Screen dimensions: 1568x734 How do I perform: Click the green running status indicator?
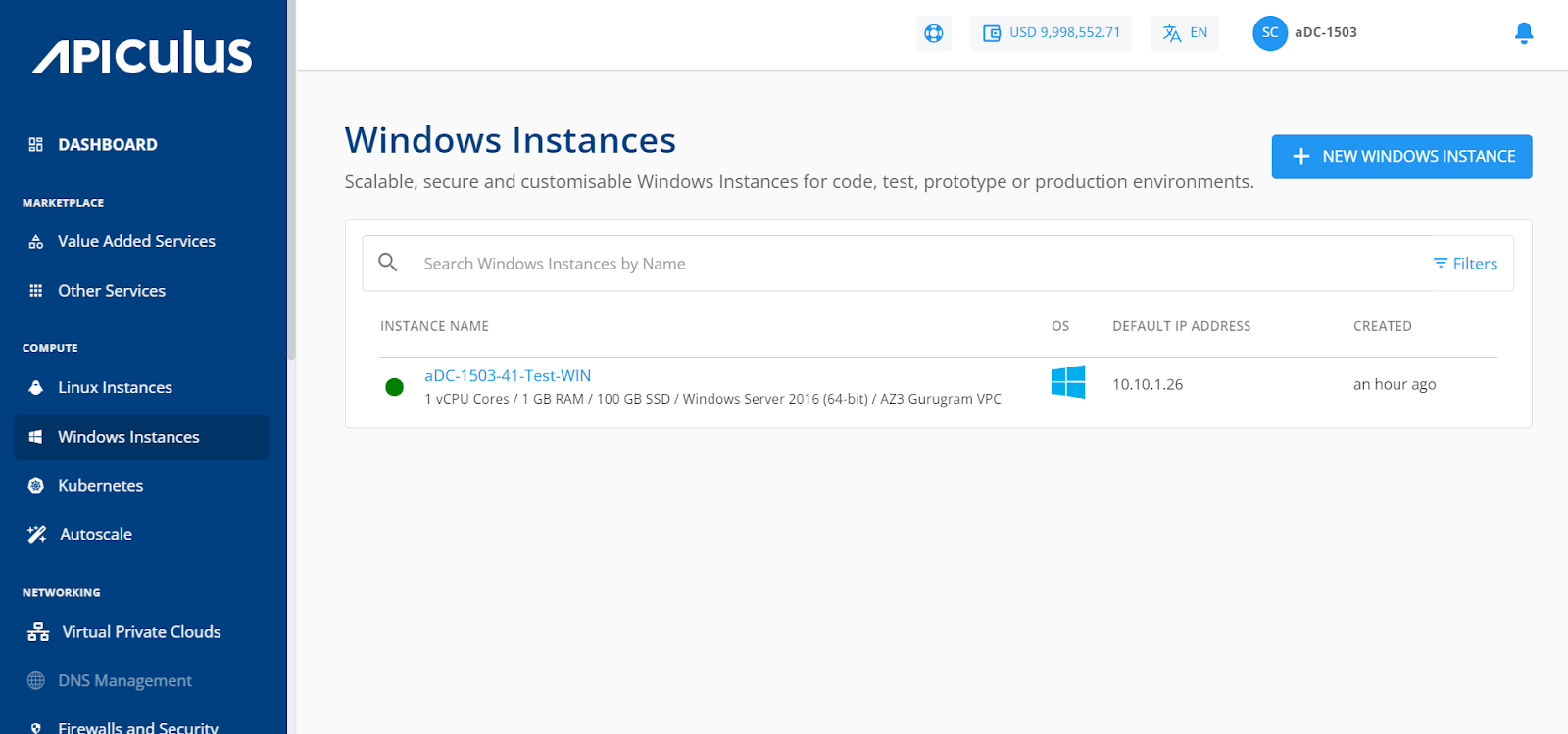394,387
